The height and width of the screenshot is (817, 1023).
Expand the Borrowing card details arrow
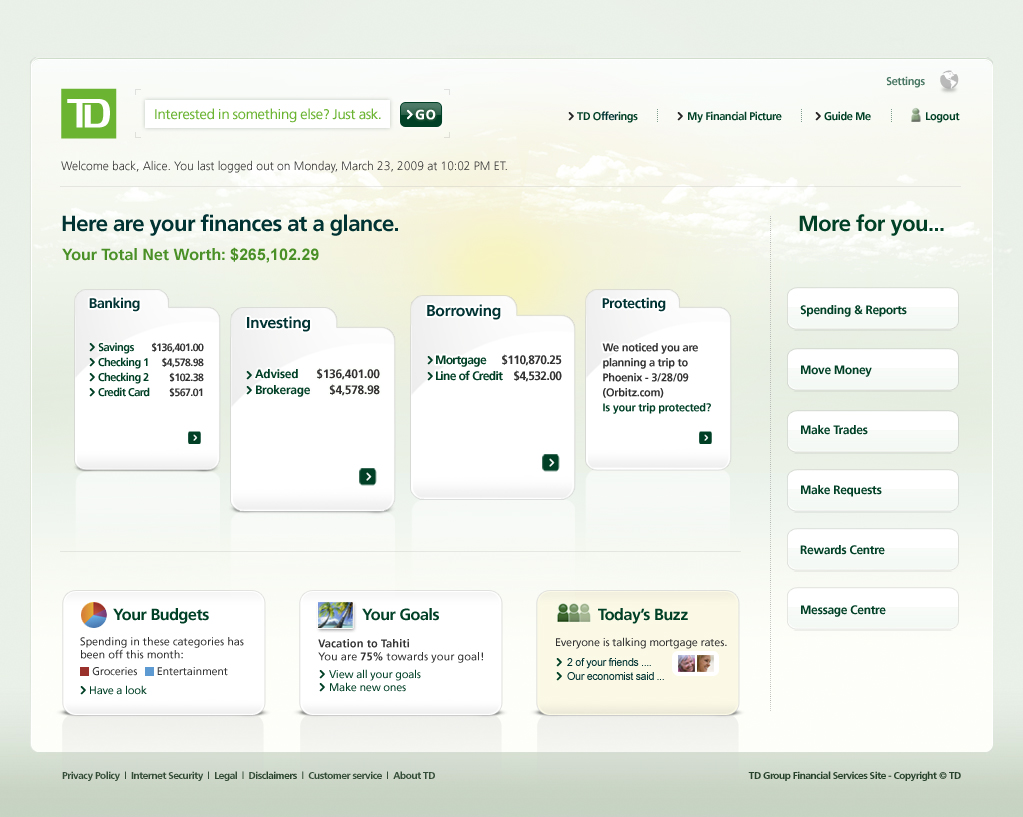tap(551, 462)
